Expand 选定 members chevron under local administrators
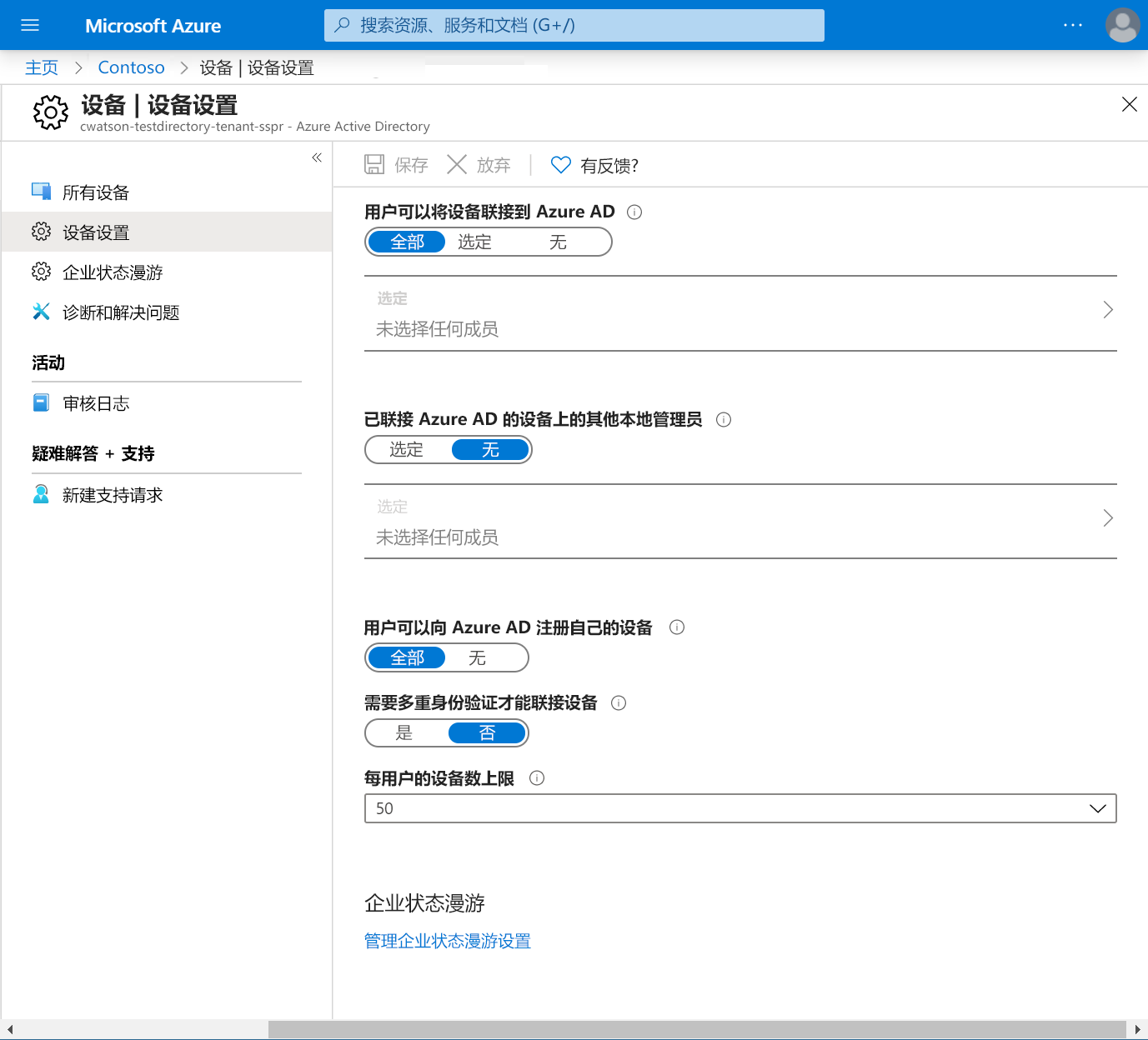This screenshot has width=1148, height=1040. click(x=1108, y=518)
